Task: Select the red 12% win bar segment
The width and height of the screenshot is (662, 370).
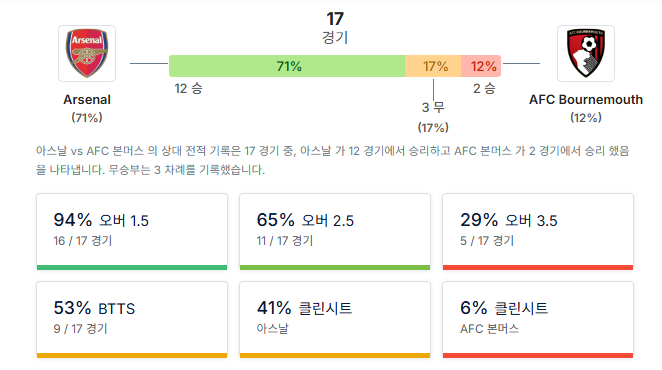Action: (481, 66)
